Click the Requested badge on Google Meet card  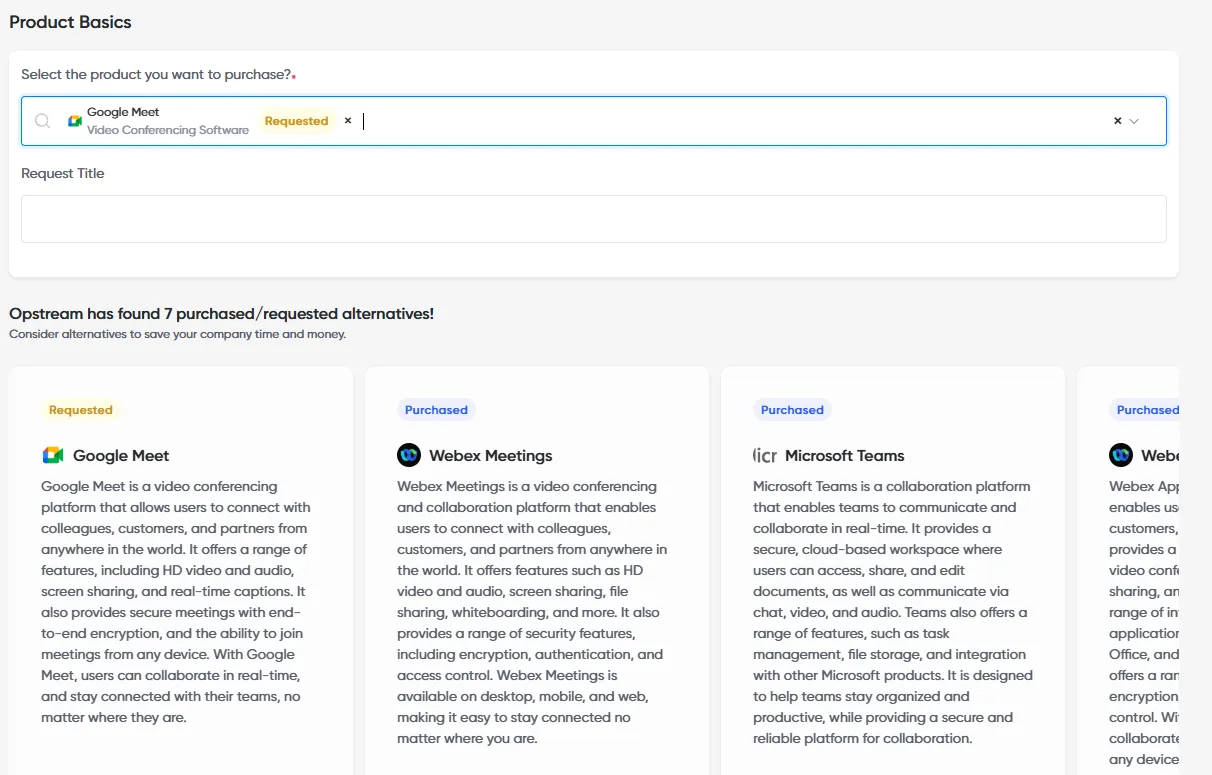pyautogui.click(x=81, y=410)
